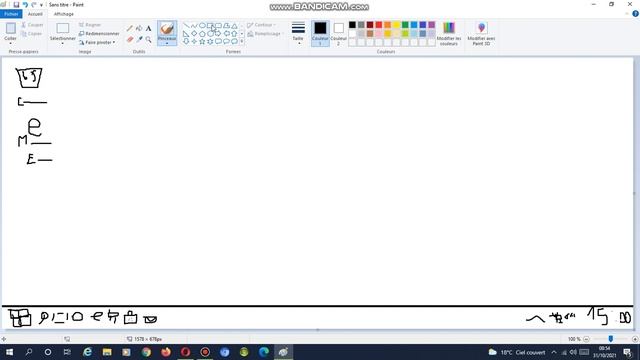The height and width of the screenshot is (360, 640).
Task: Open the Windows Start menu
Action: (9, 352)
